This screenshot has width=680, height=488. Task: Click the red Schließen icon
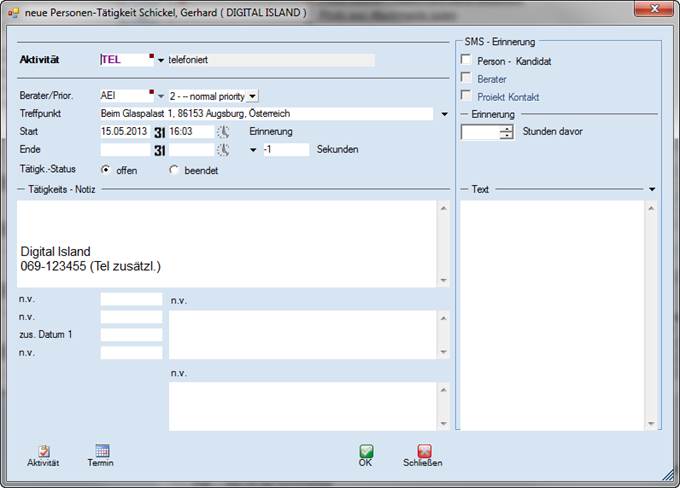[x=423, y=452]
